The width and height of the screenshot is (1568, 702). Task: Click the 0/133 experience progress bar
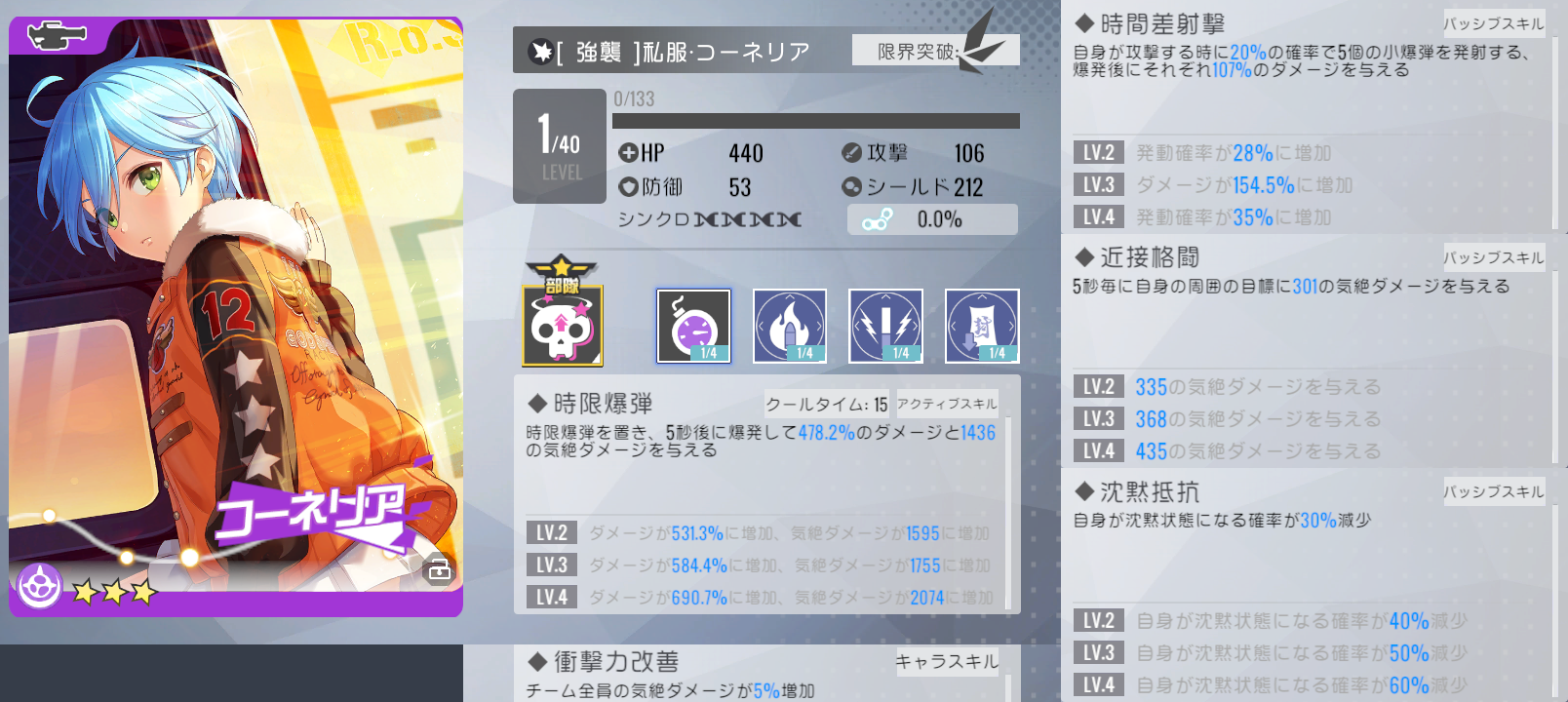point(816,121)
